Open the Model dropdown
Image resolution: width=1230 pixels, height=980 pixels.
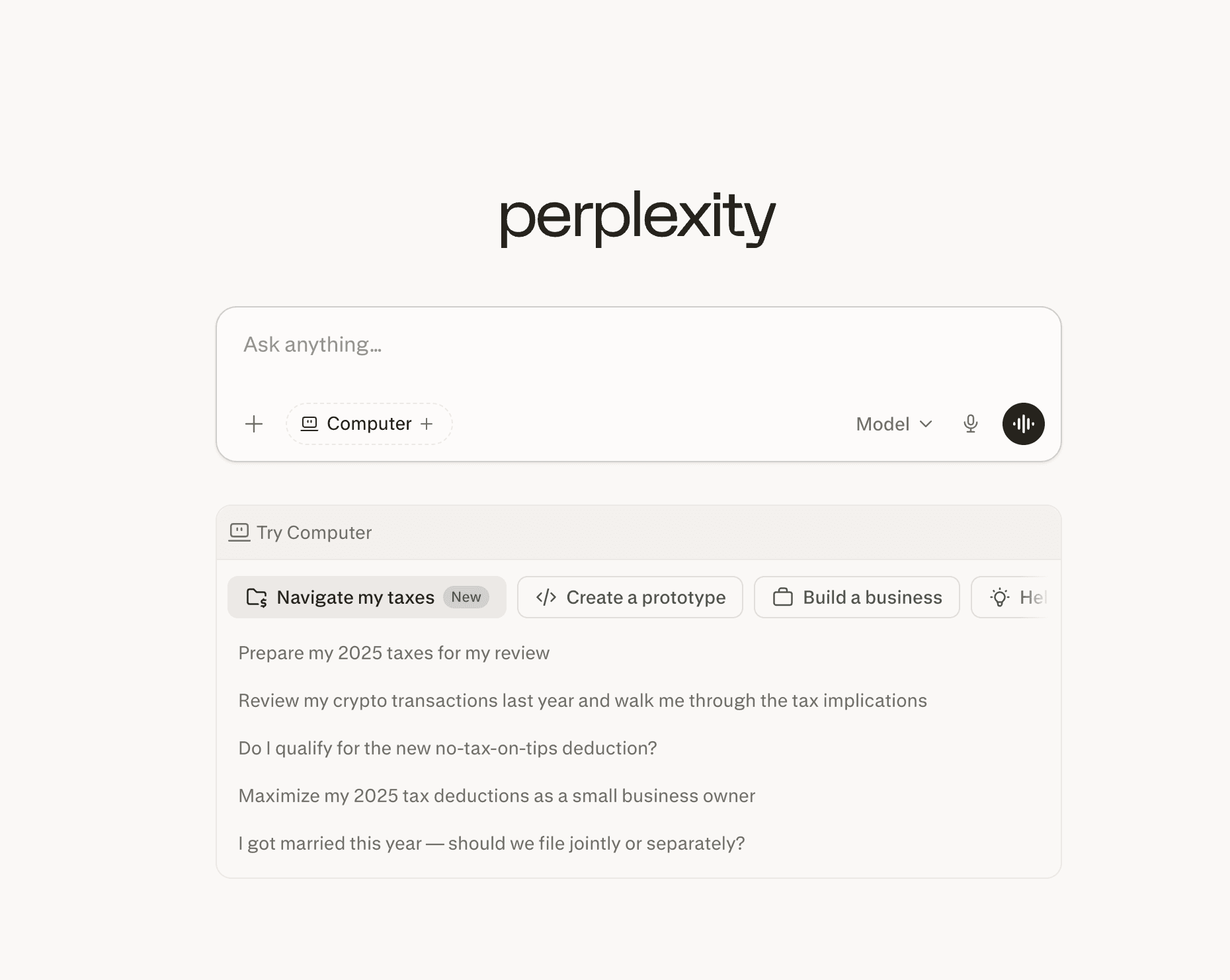(x=894, y=424)
